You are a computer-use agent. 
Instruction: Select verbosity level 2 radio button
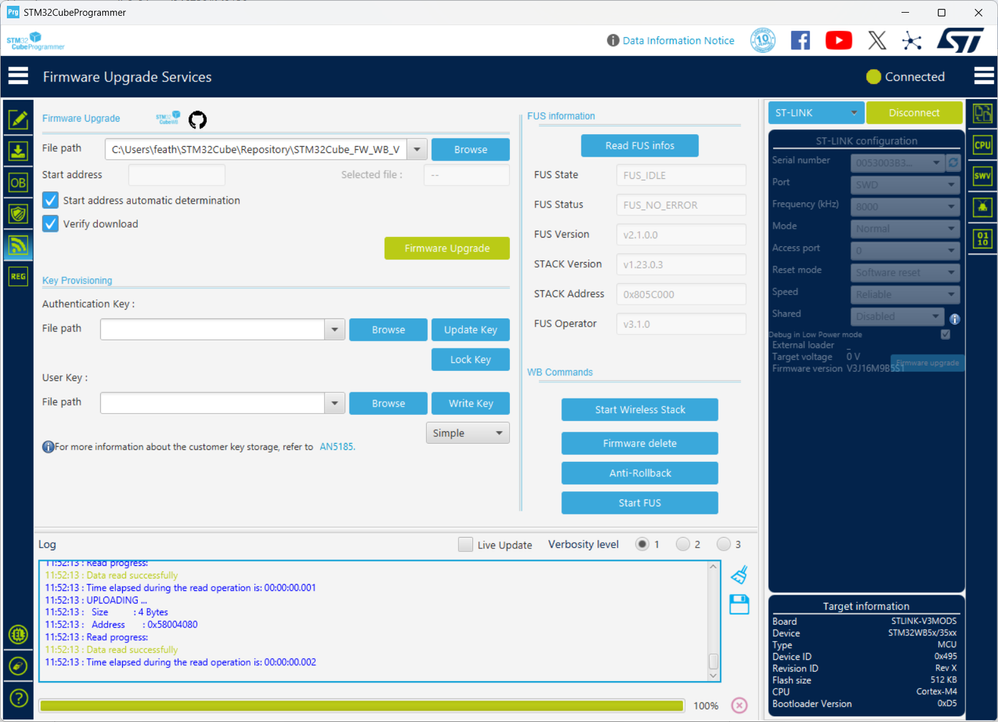(683, 544)
